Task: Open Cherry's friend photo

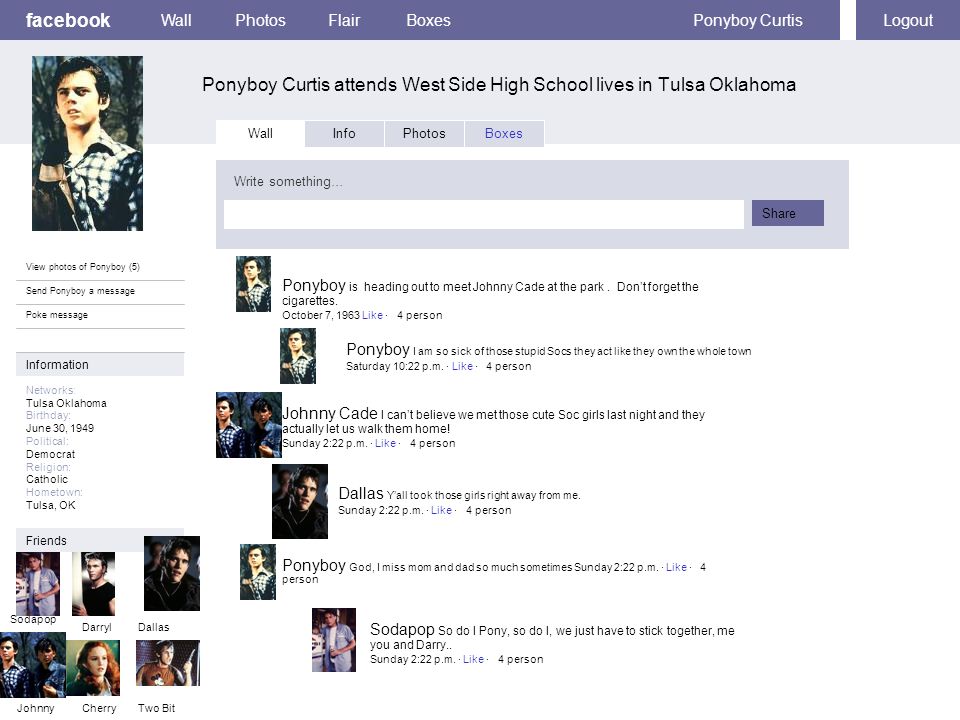Action: point(93,668)
